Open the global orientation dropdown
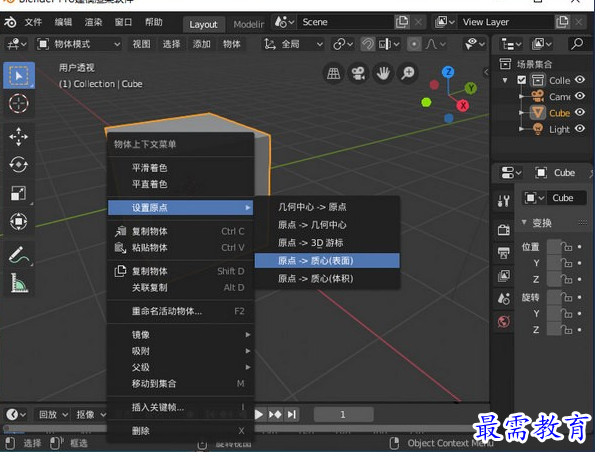This screenshot has height=459, width=597. point(294,44)
